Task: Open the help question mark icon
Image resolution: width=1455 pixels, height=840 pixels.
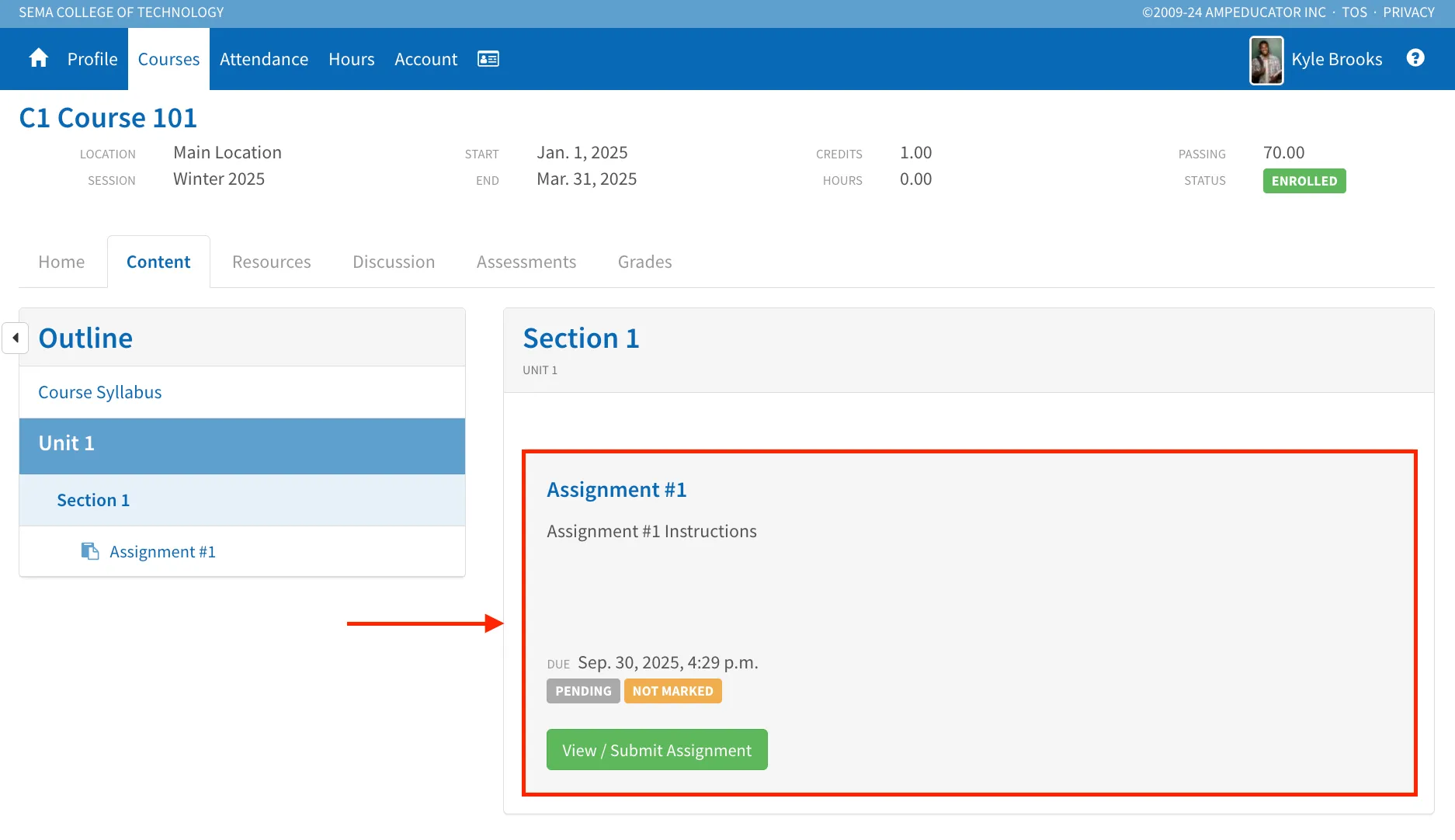Action: 1415,58
